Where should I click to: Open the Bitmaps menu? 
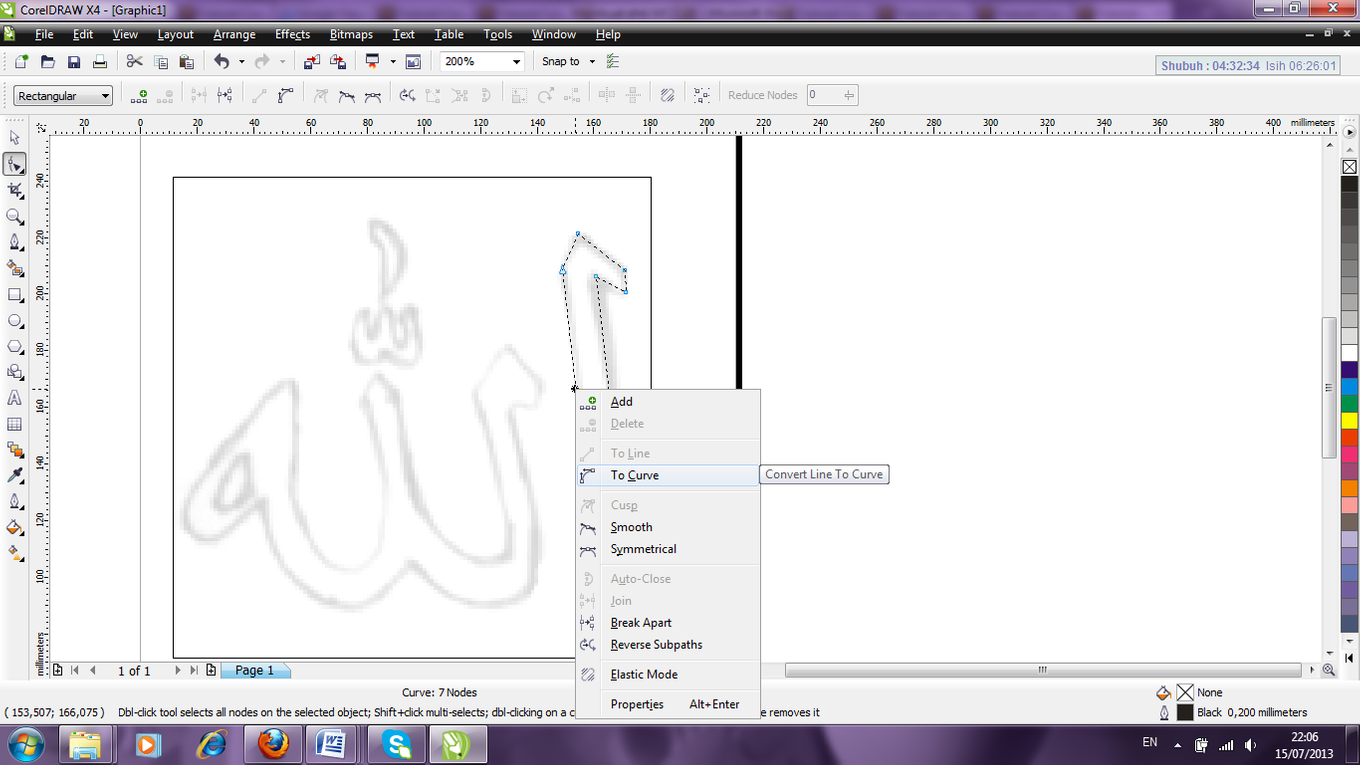(351, 33)
